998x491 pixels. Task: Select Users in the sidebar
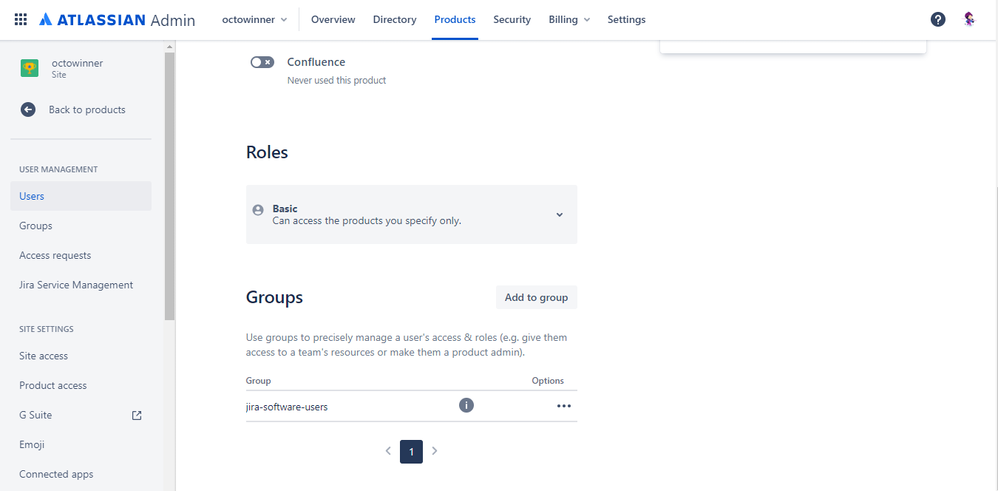[x=81, y=196]
